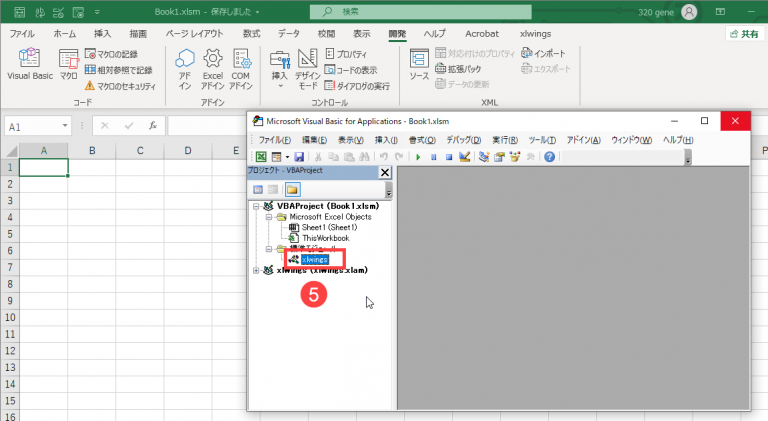
Task: Open the マクロ (Macros) dialog icon
Action: 69,64
